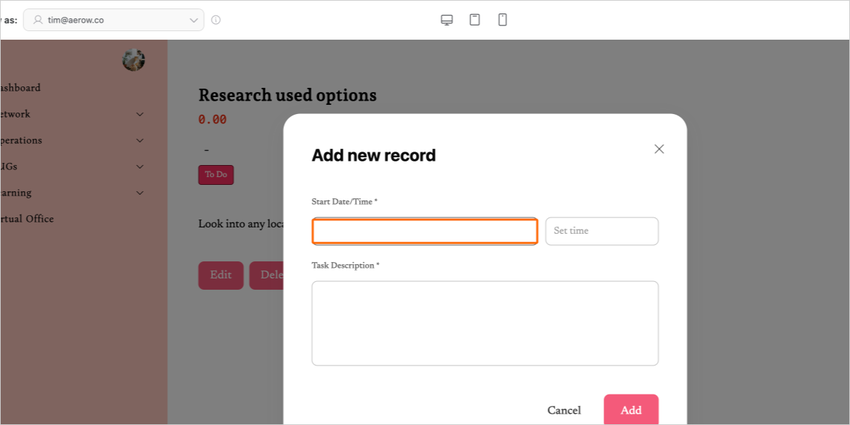This screenshot has height=425, width=850.
Task: Click the Add button
Action: [631, 410]
